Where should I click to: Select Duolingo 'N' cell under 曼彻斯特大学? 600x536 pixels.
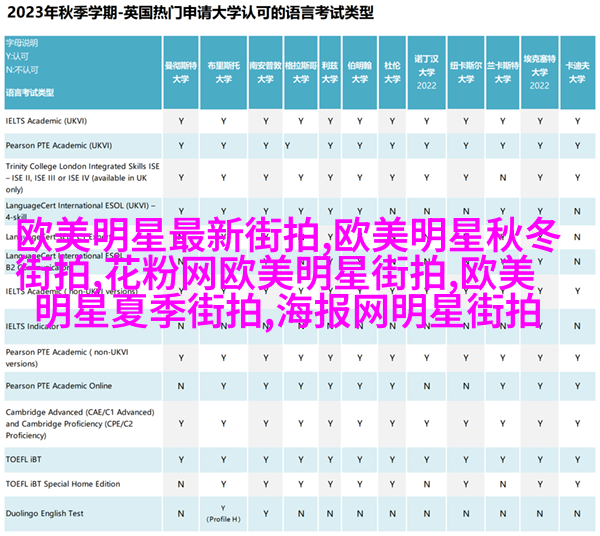tap(181, 513)
